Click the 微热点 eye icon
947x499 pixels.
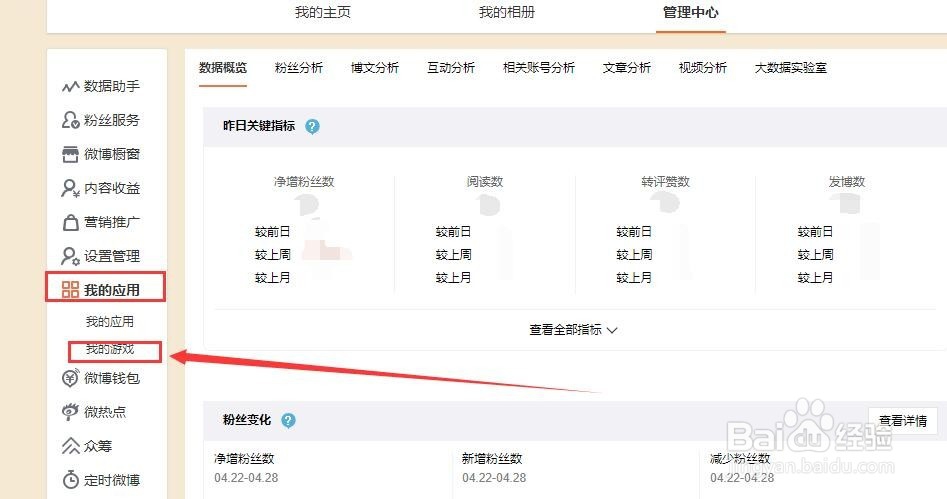(x=70, y=412)
